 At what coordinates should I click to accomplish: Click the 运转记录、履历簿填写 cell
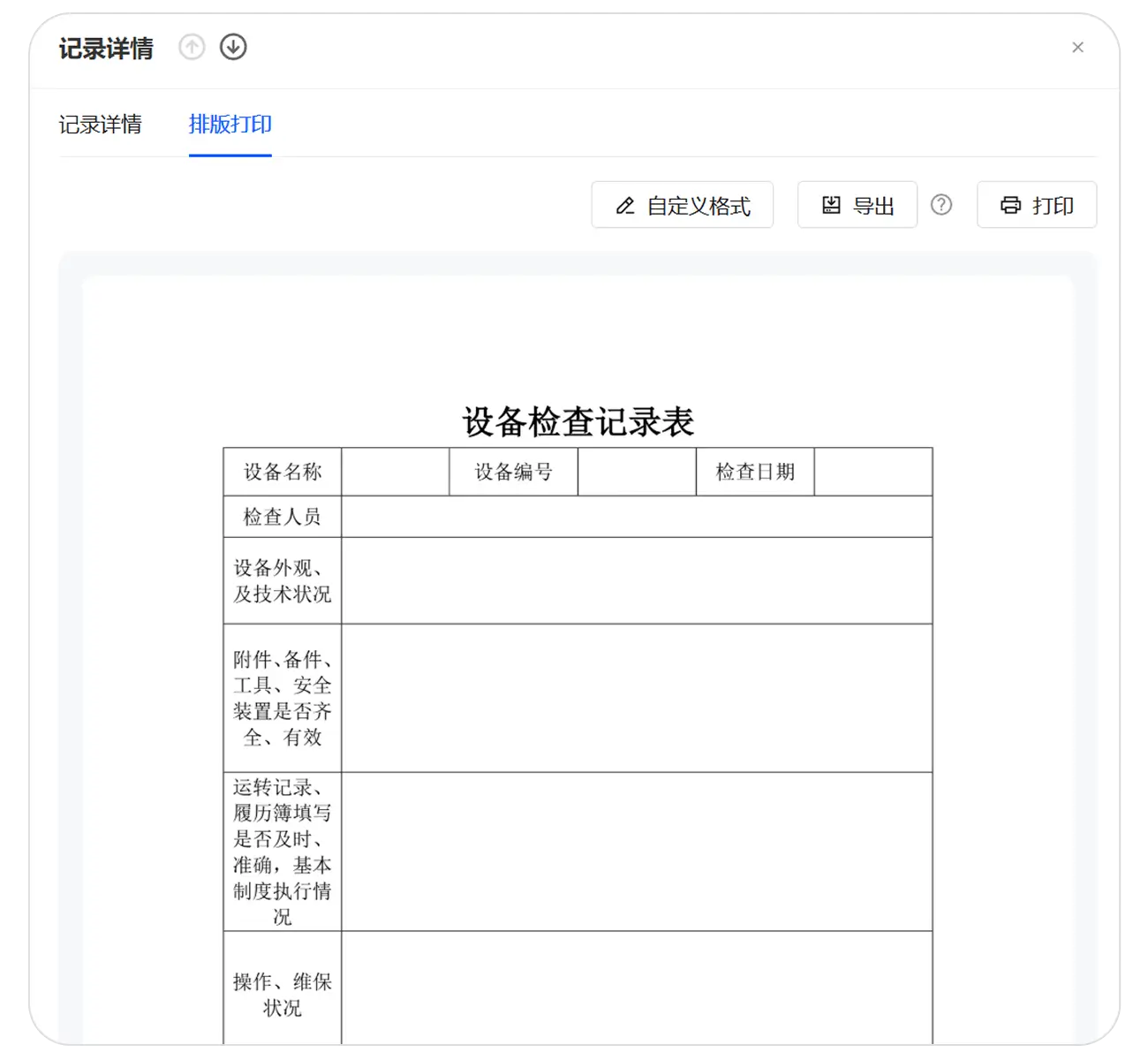click(x=283, y=852)
